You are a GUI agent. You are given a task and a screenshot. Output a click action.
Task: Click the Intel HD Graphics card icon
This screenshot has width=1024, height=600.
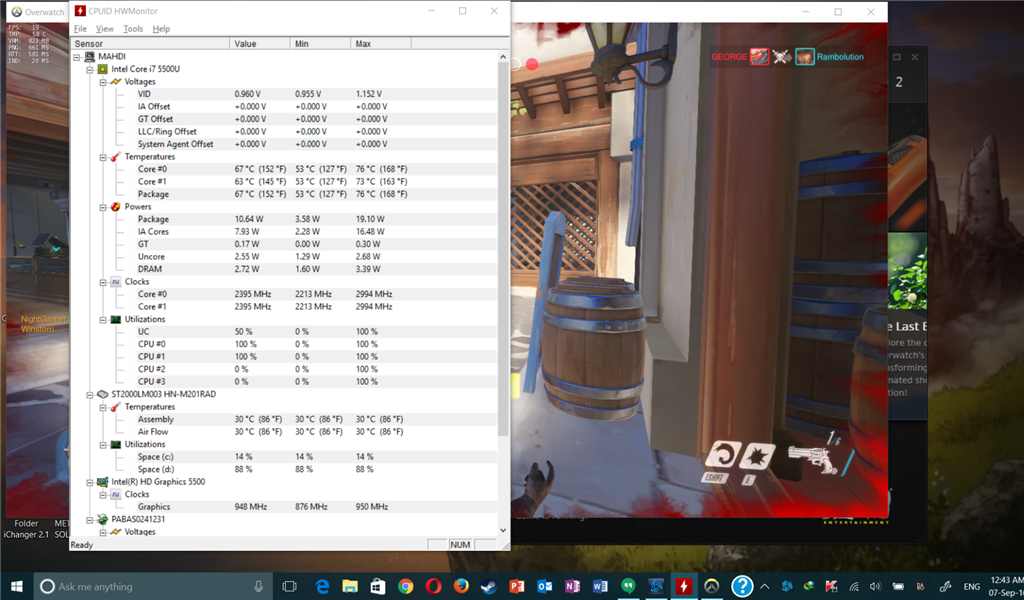pyautogui.click(x=103, y=482)
